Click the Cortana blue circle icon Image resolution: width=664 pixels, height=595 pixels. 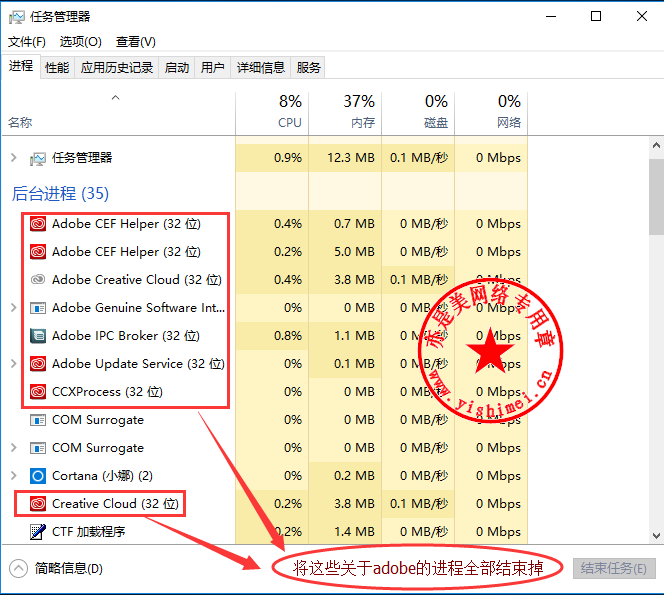click(38, 476)
